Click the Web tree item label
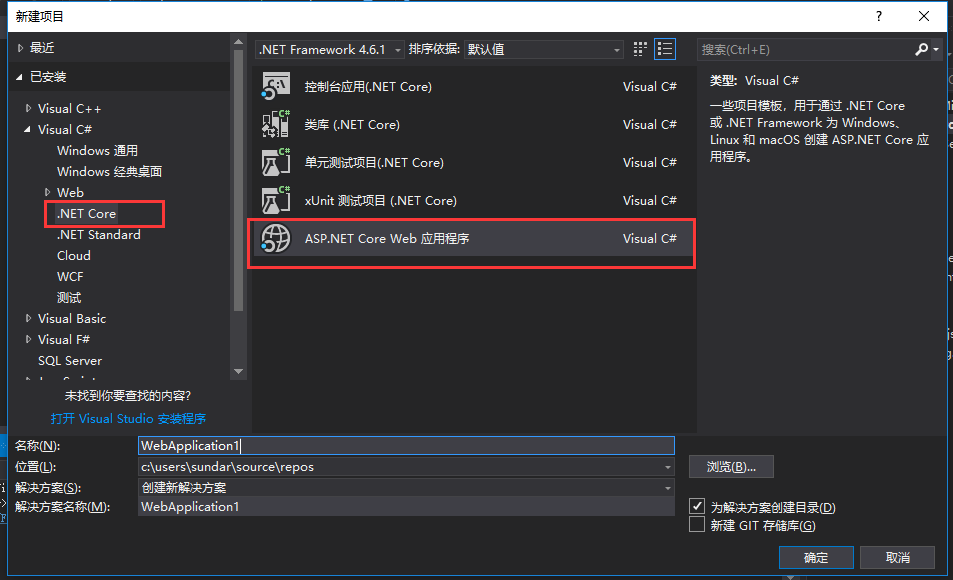953x580 pixels. tap(70, 192)
